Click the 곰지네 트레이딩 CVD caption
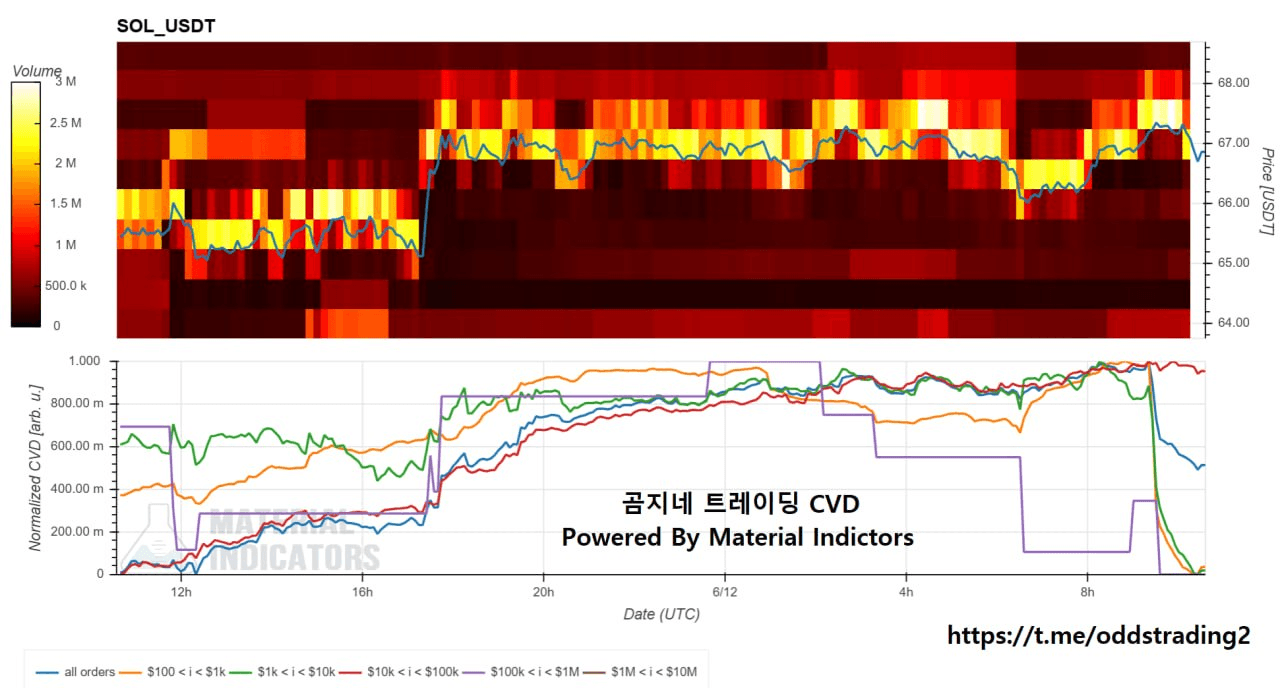The width and height of the screenshot is (1280, 688). pos(740,503)
